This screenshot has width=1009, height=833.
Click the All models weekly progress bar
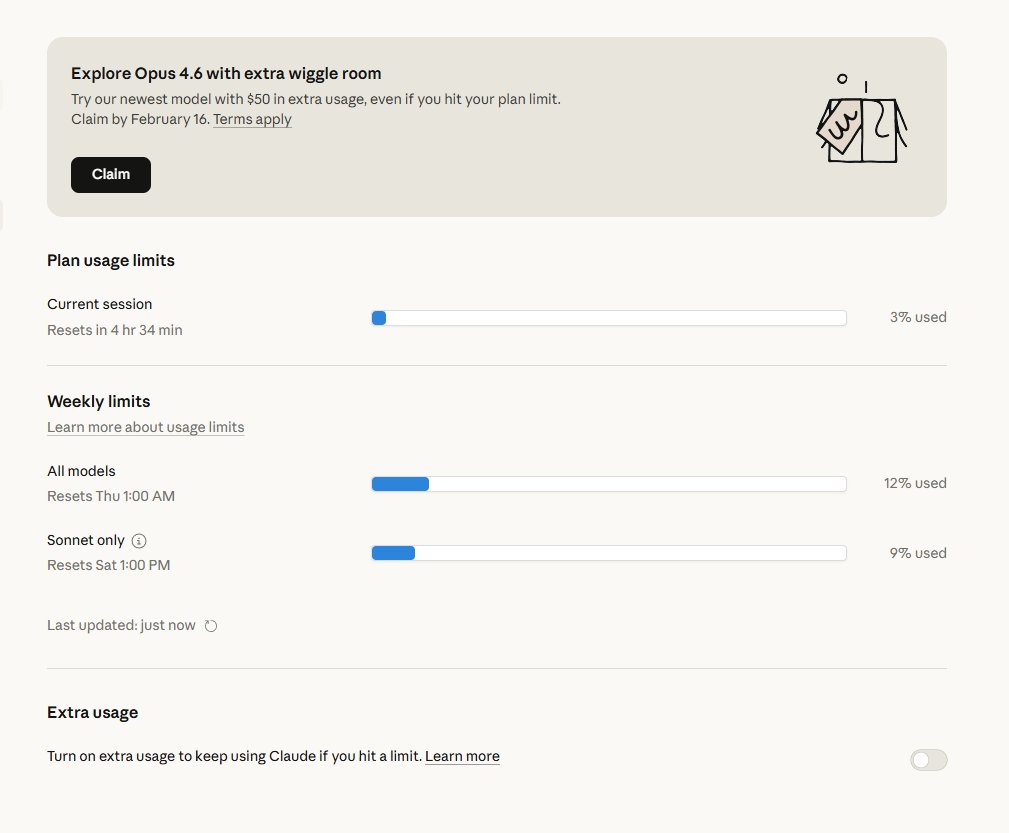point(609,484)
